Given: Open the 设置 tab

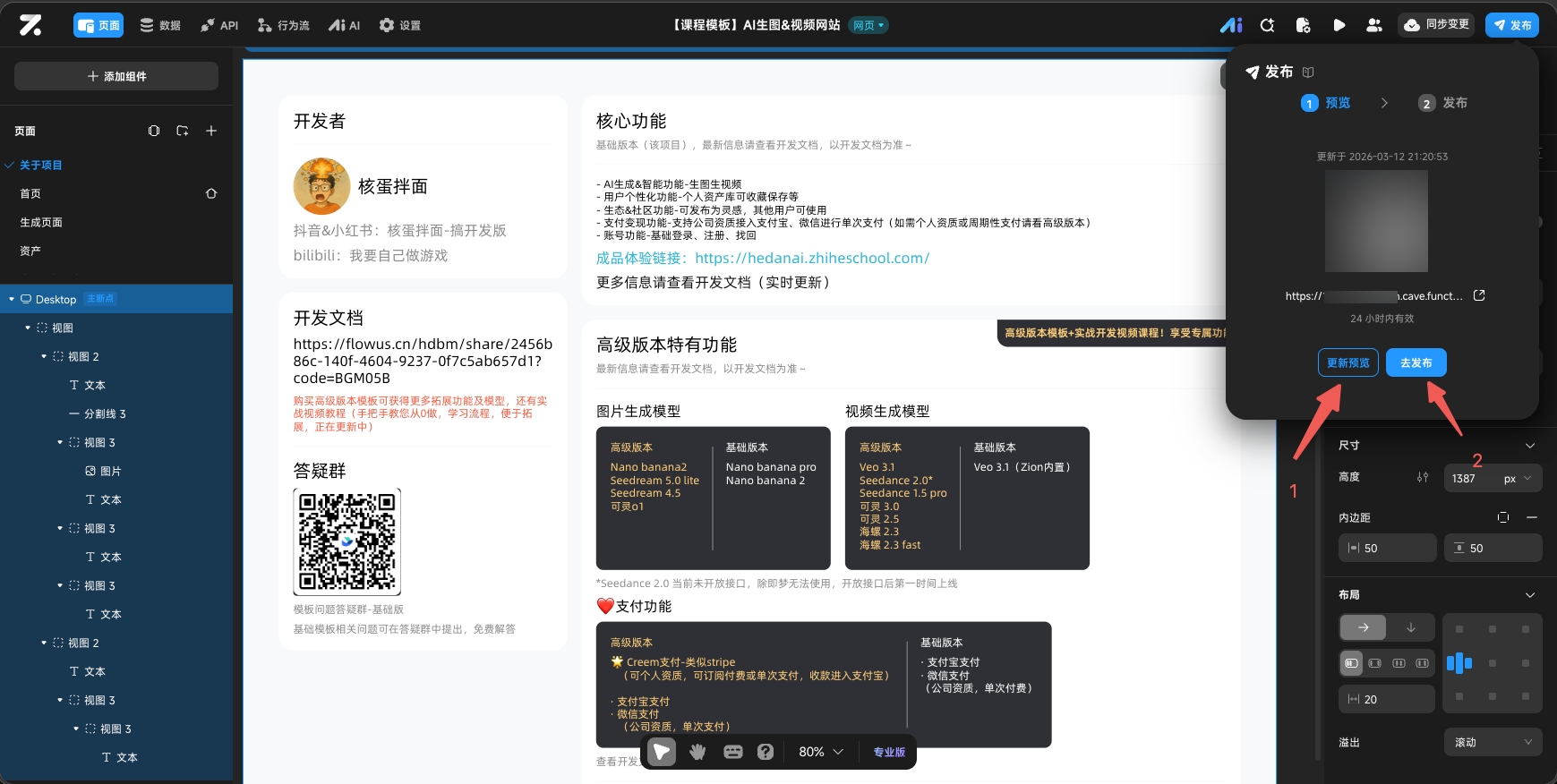Looking at the screenshot, I should tap(399, 25).
